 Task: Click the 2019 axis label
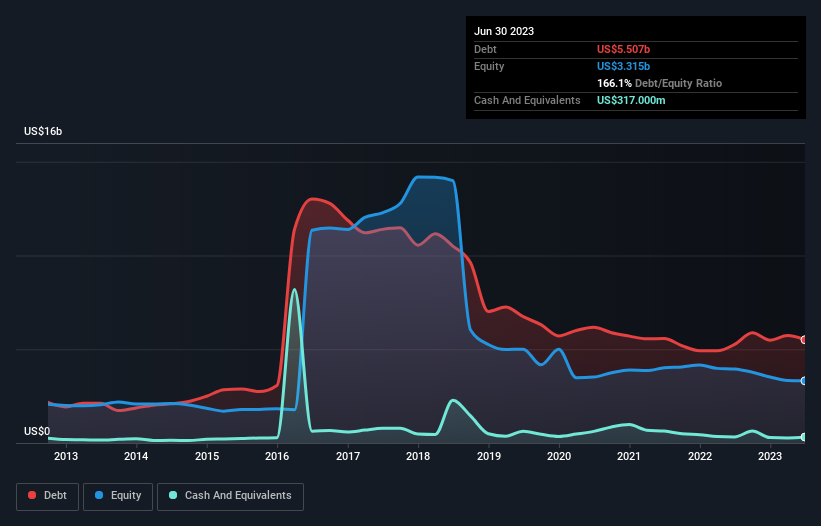click(489, 456)
